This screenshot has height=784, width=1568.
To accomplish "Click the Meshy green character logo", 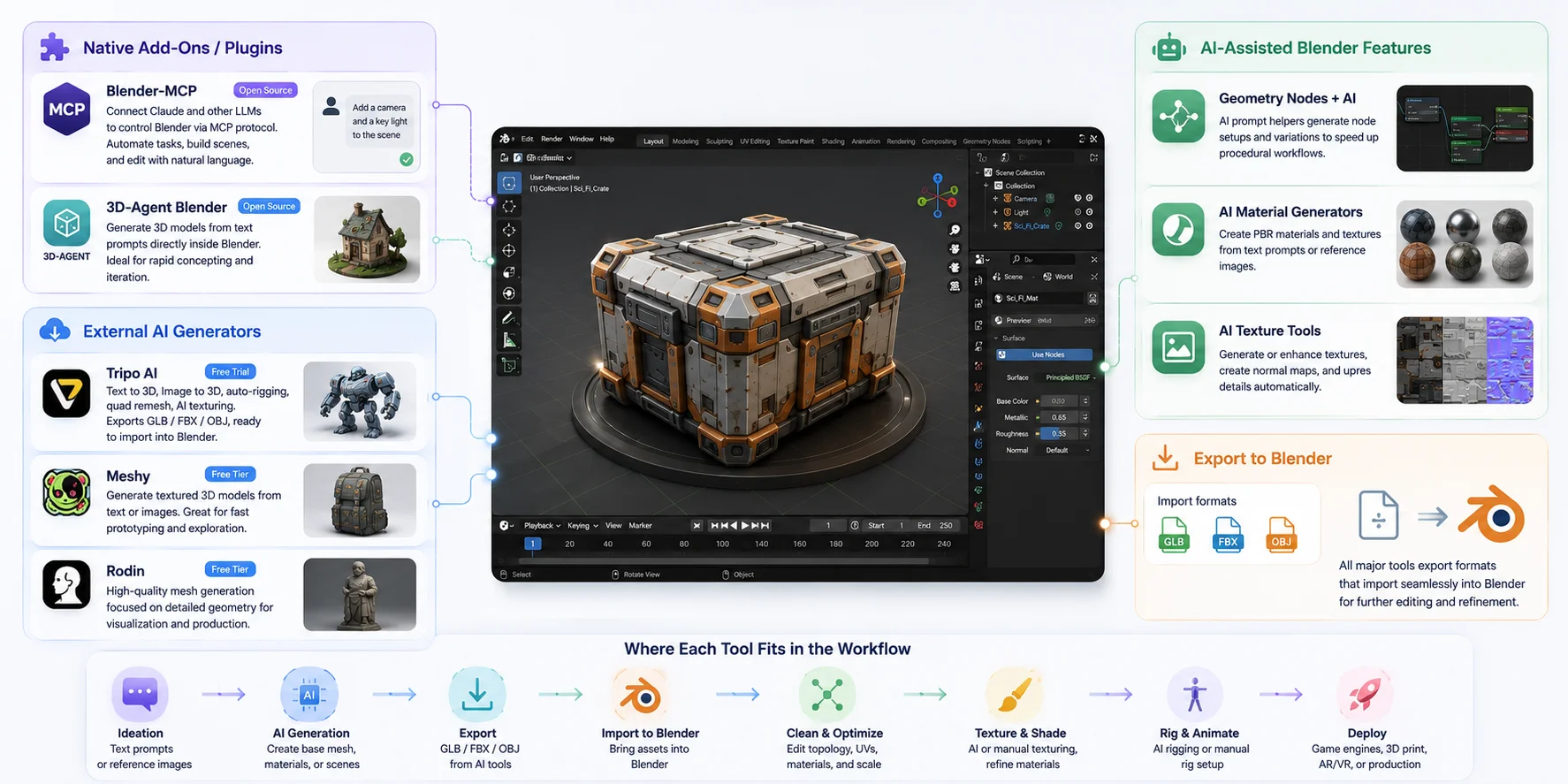I will tap(67, 492).
